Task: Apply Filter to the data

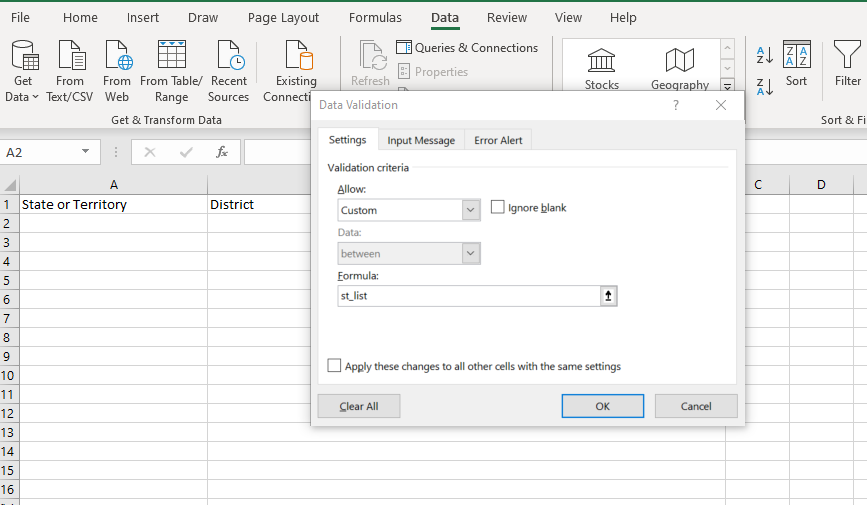Action: tap(847, 64)
